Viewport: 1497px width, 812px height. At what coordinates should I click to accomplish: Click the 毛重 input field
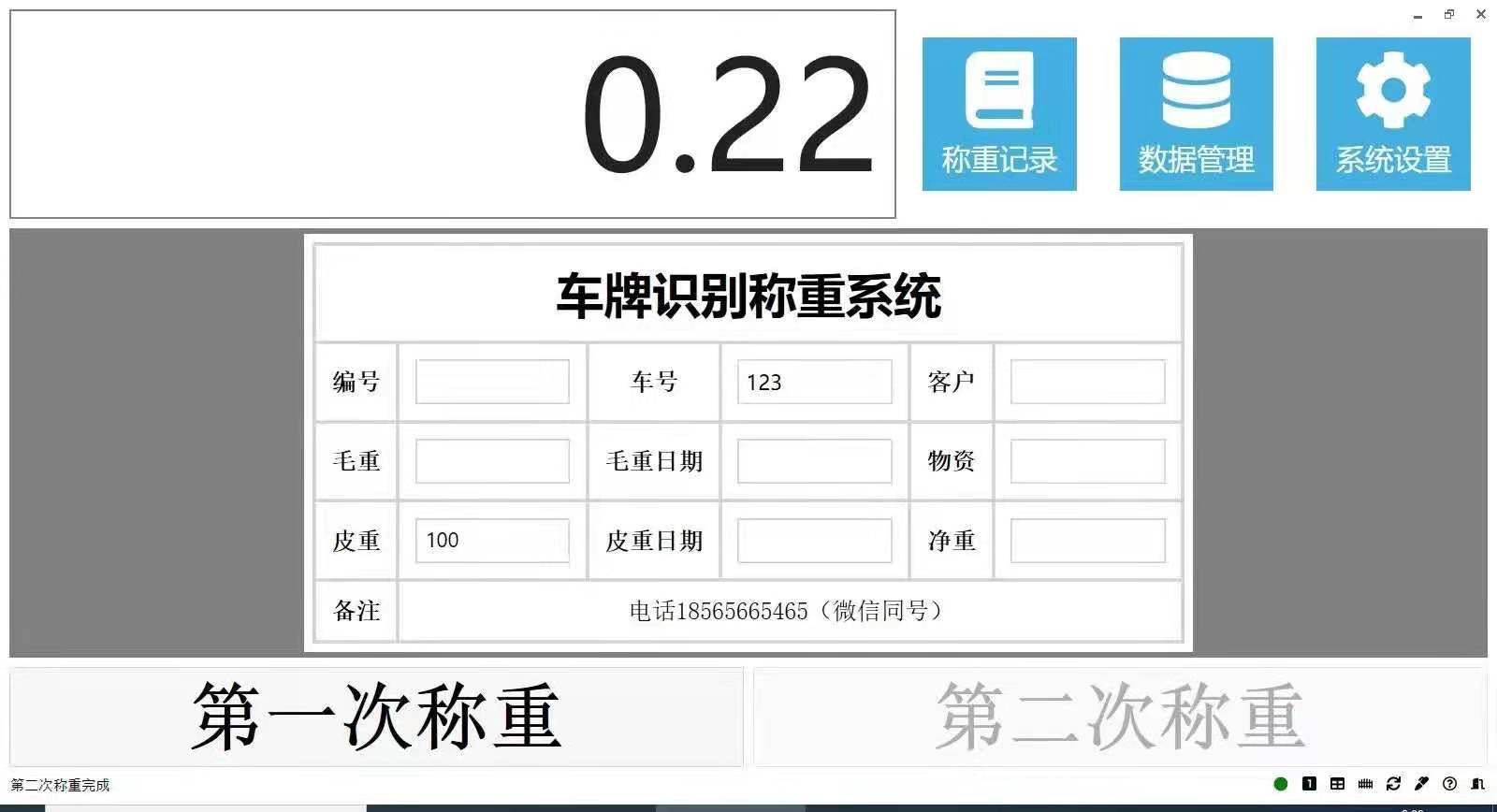pyautogui.click(x=492, y=461)
